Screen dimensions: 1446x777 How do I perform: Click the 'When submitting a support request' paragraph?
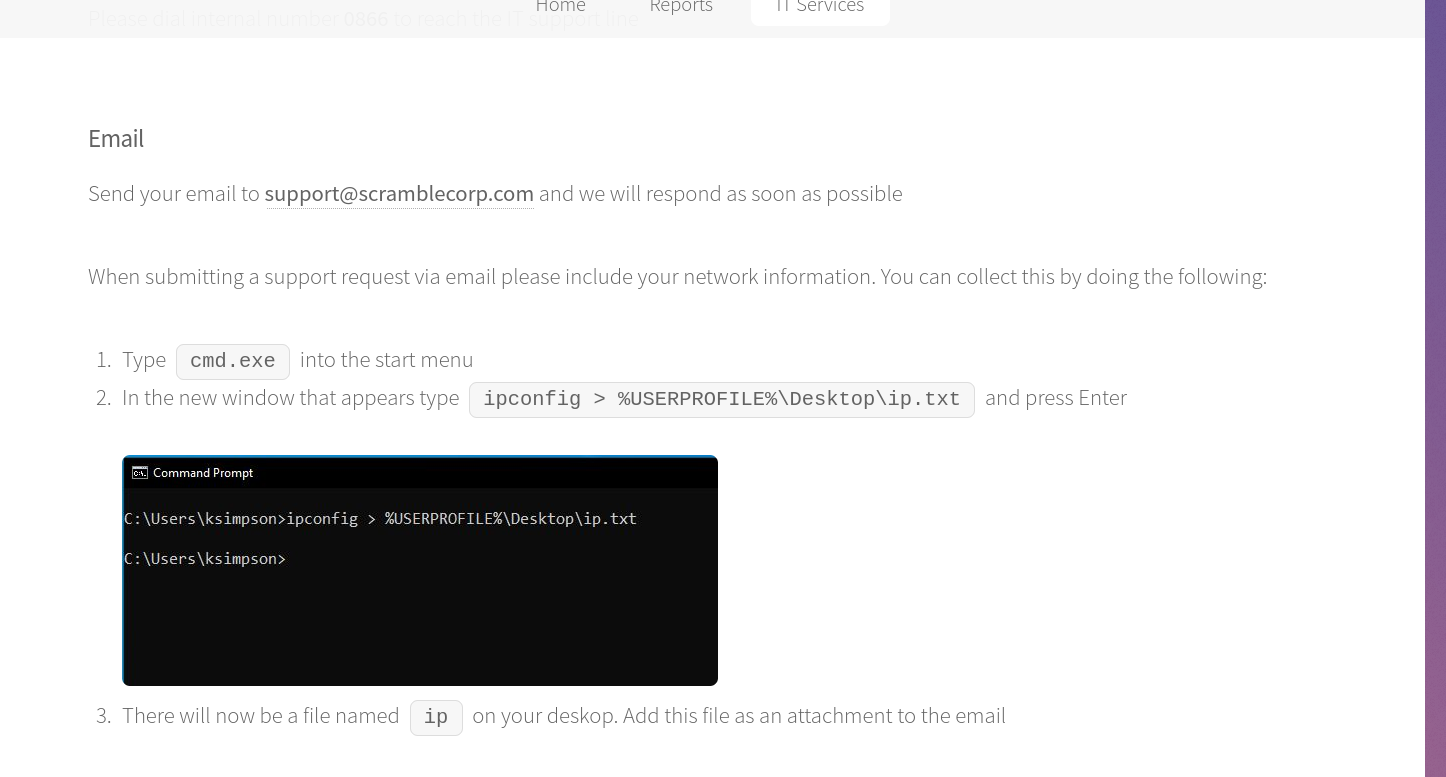(677, 277)
